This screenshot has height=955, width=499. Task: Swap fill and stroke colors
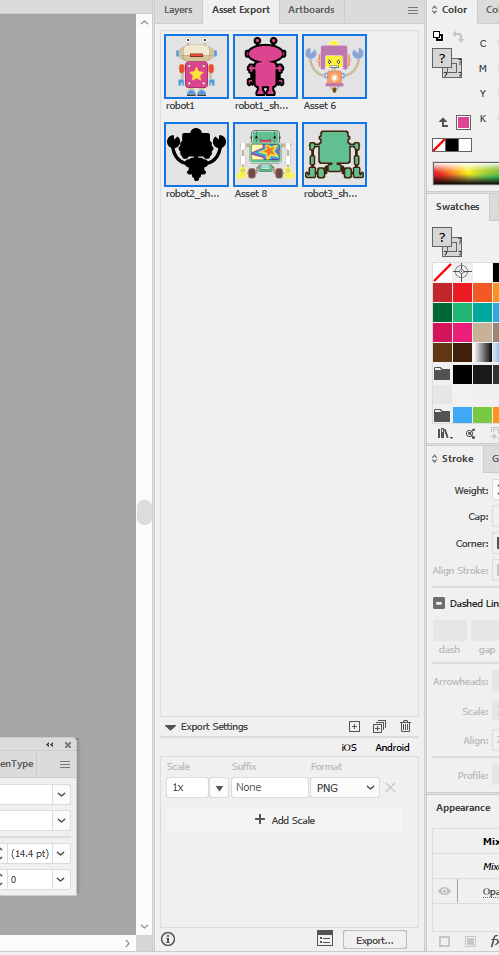click(x=458, y=37)
